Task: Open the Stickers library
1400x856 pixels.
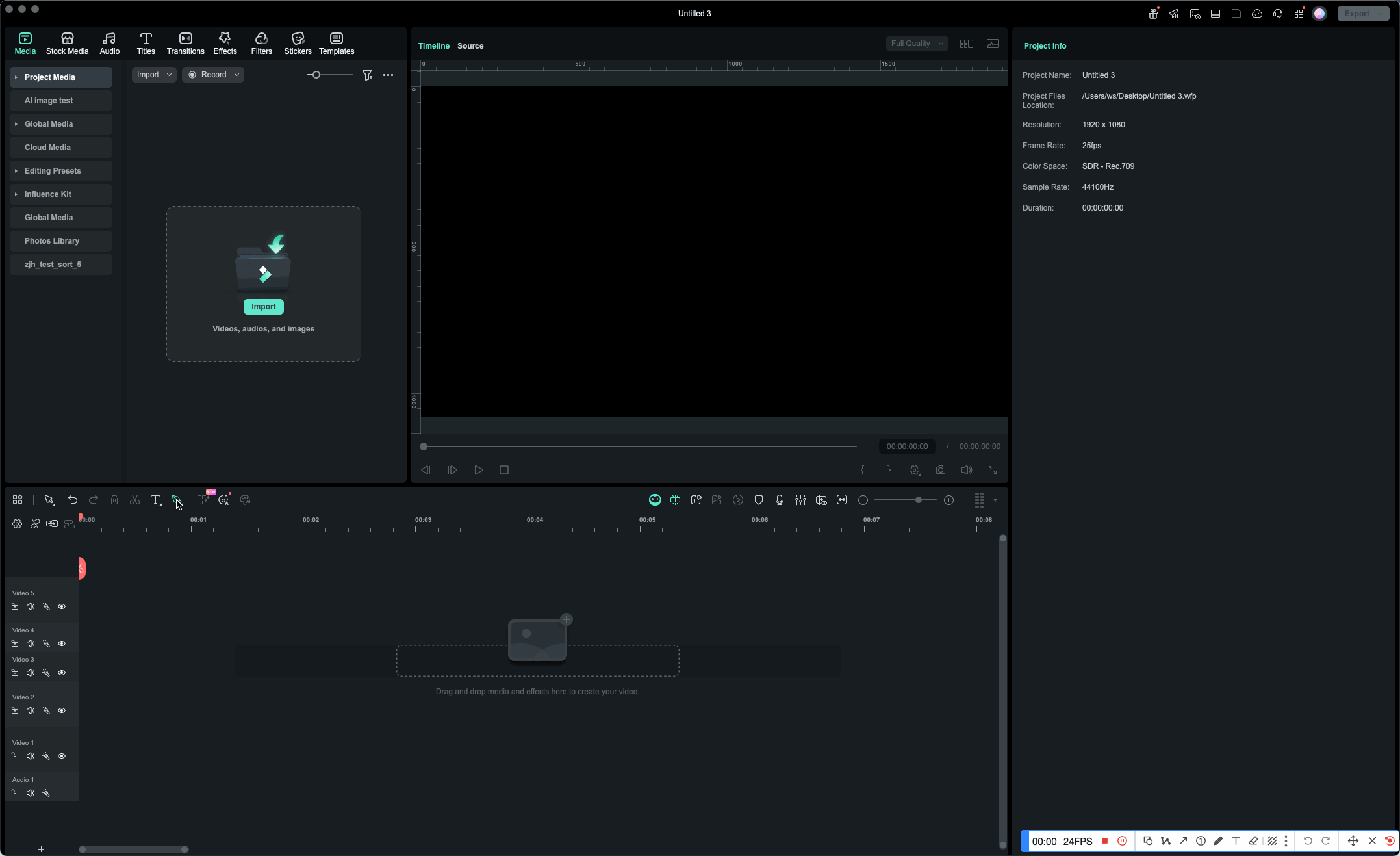Action: pos(298,44)
